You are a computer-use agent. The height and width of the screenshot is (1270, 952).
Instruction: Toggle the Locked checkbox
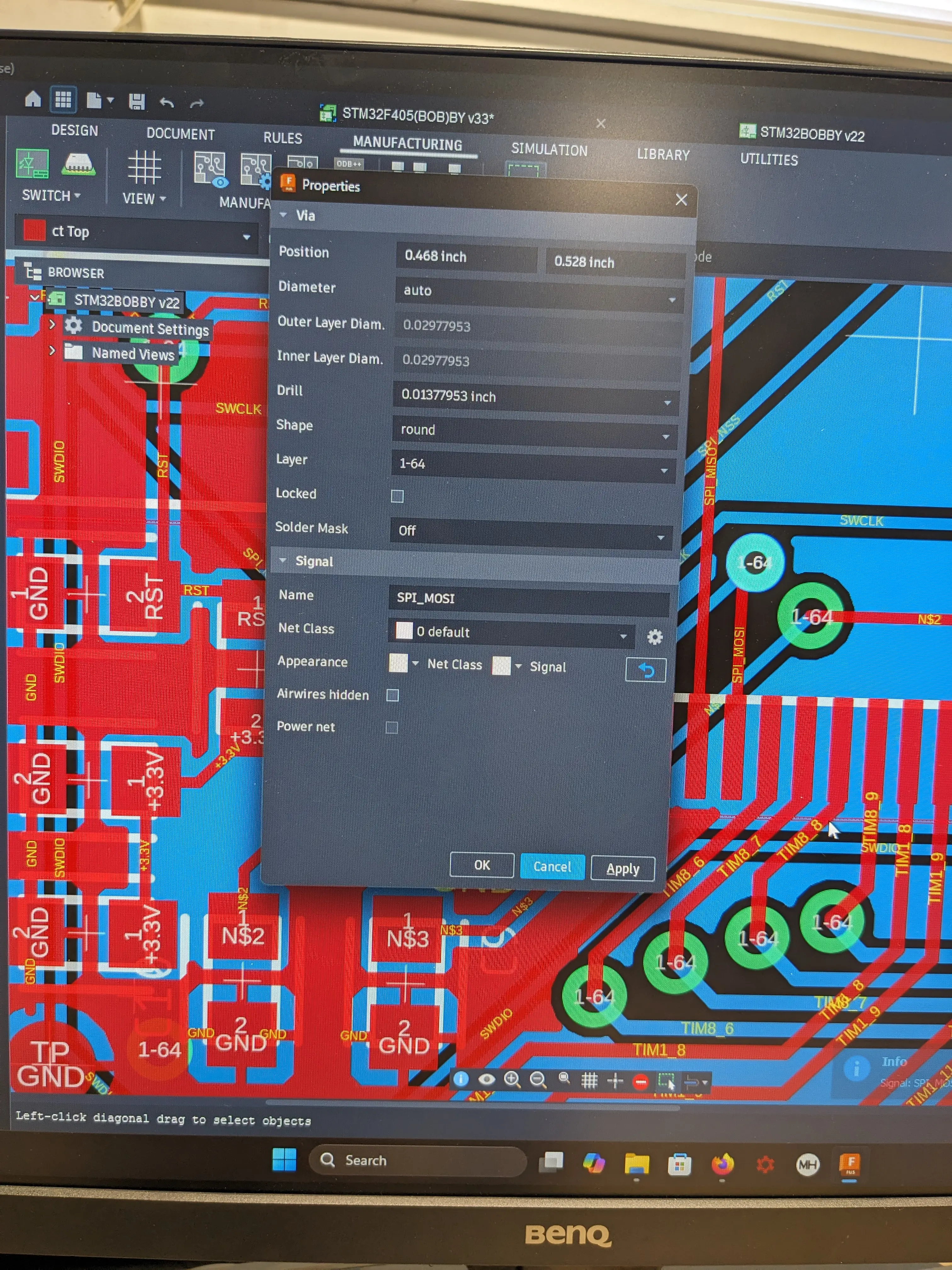pyautogui.click(x=397, y=496)
